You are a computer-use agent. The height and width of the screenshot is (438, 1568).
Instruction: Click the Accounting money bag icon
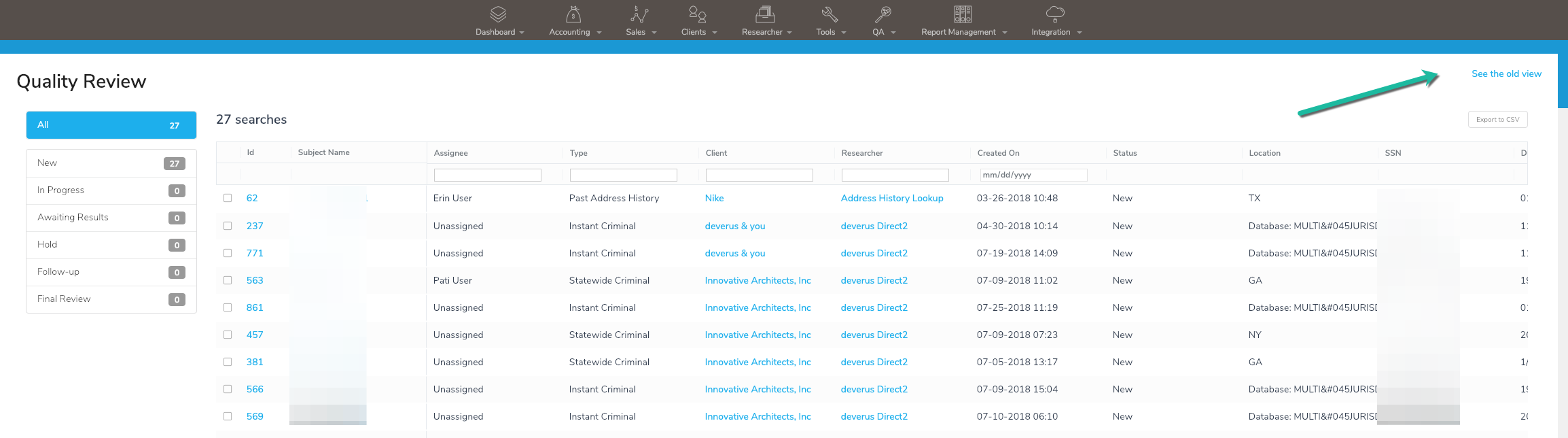[574, 14]
